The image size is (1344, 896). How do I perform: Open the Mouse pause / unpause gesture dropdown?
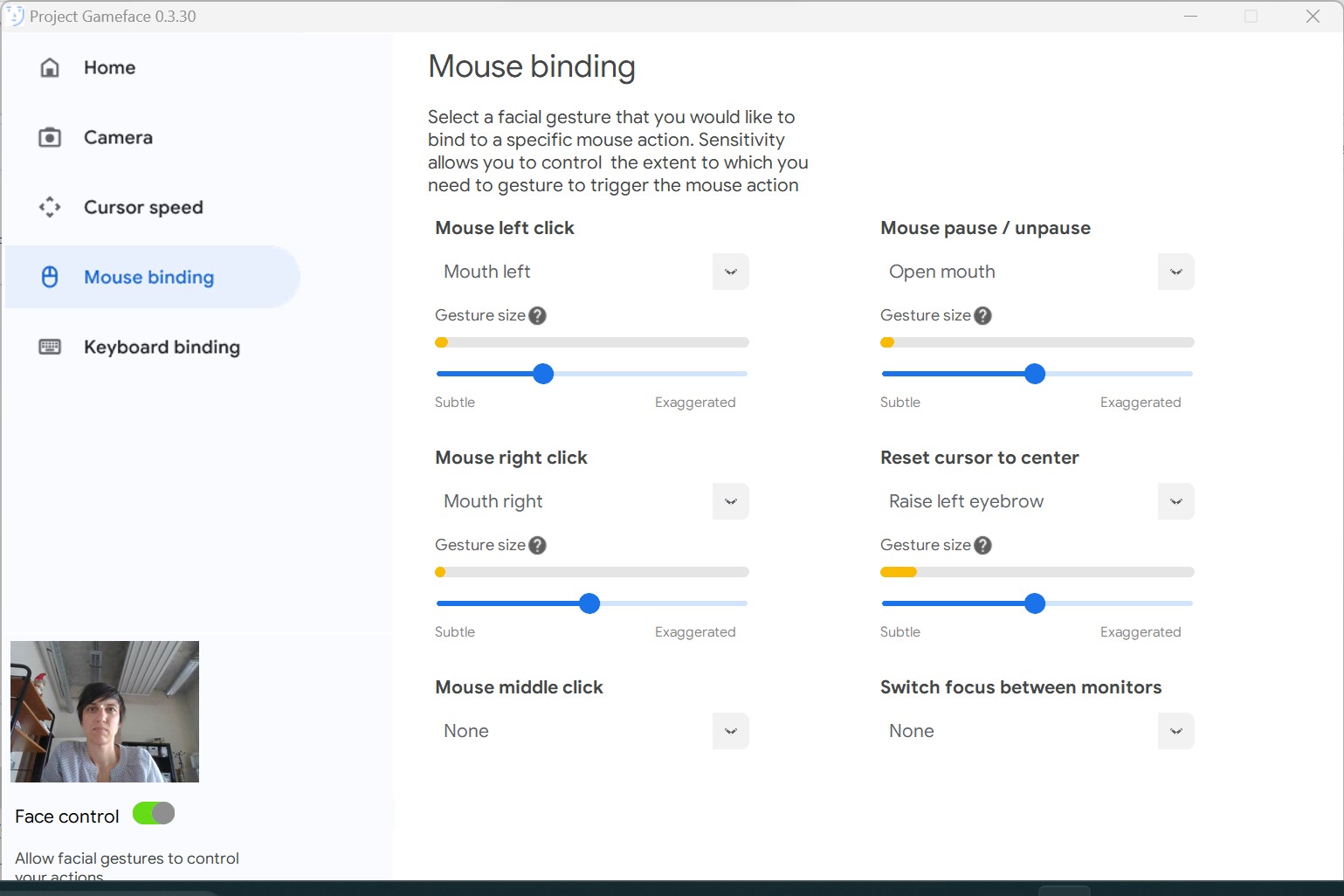point(1175,272)
